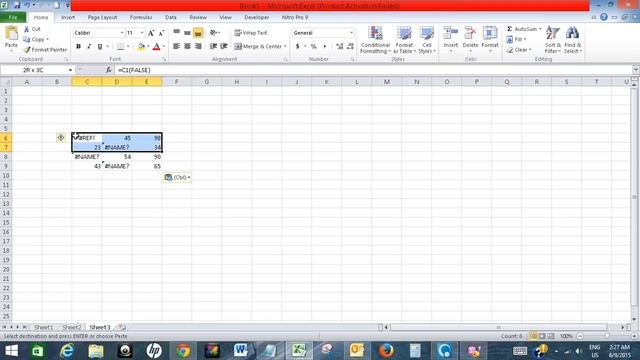Increase the cell indent

(224, 46)
